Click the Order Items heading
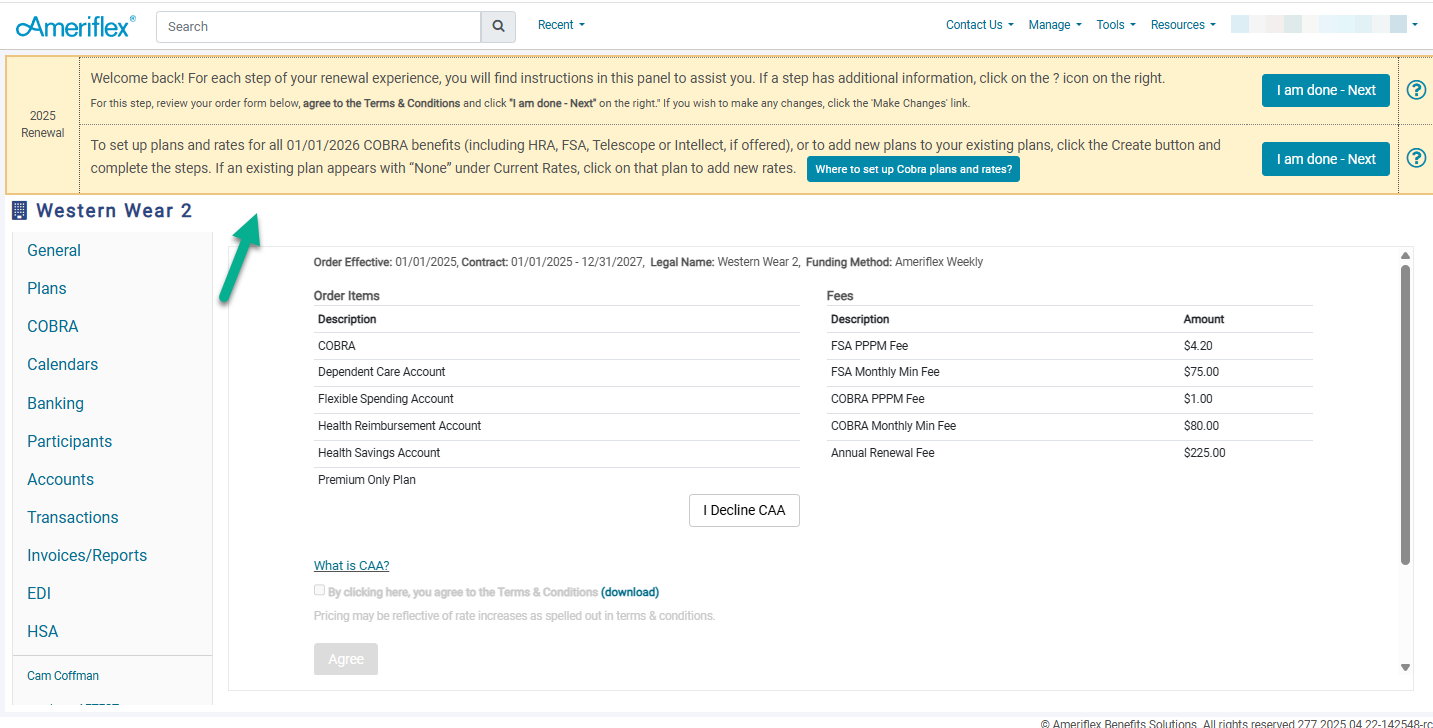The height and width of the screenshot is (728, 1433). click(x=347, y=296)
